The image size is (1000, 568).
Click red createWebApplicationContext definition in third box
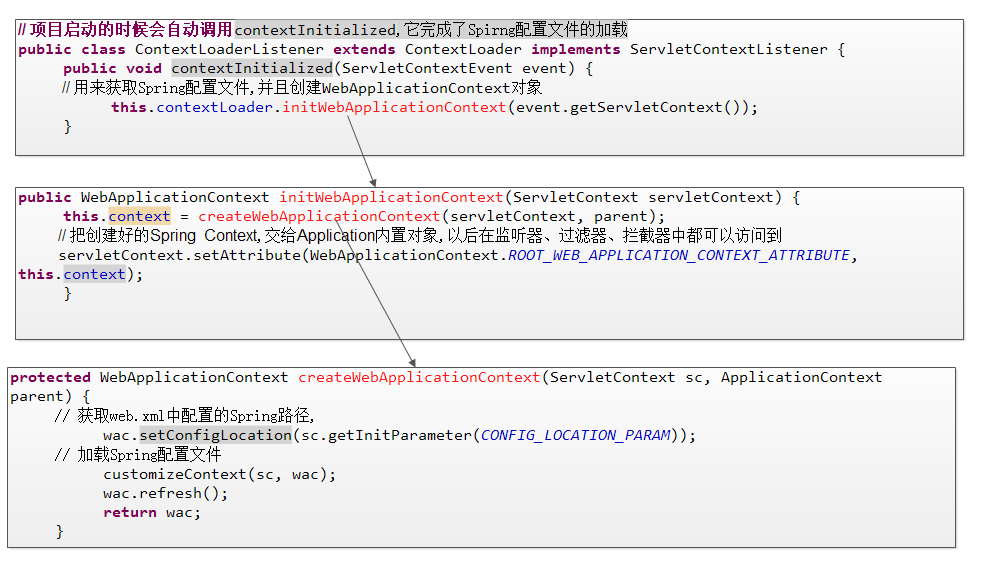point(419,377)
